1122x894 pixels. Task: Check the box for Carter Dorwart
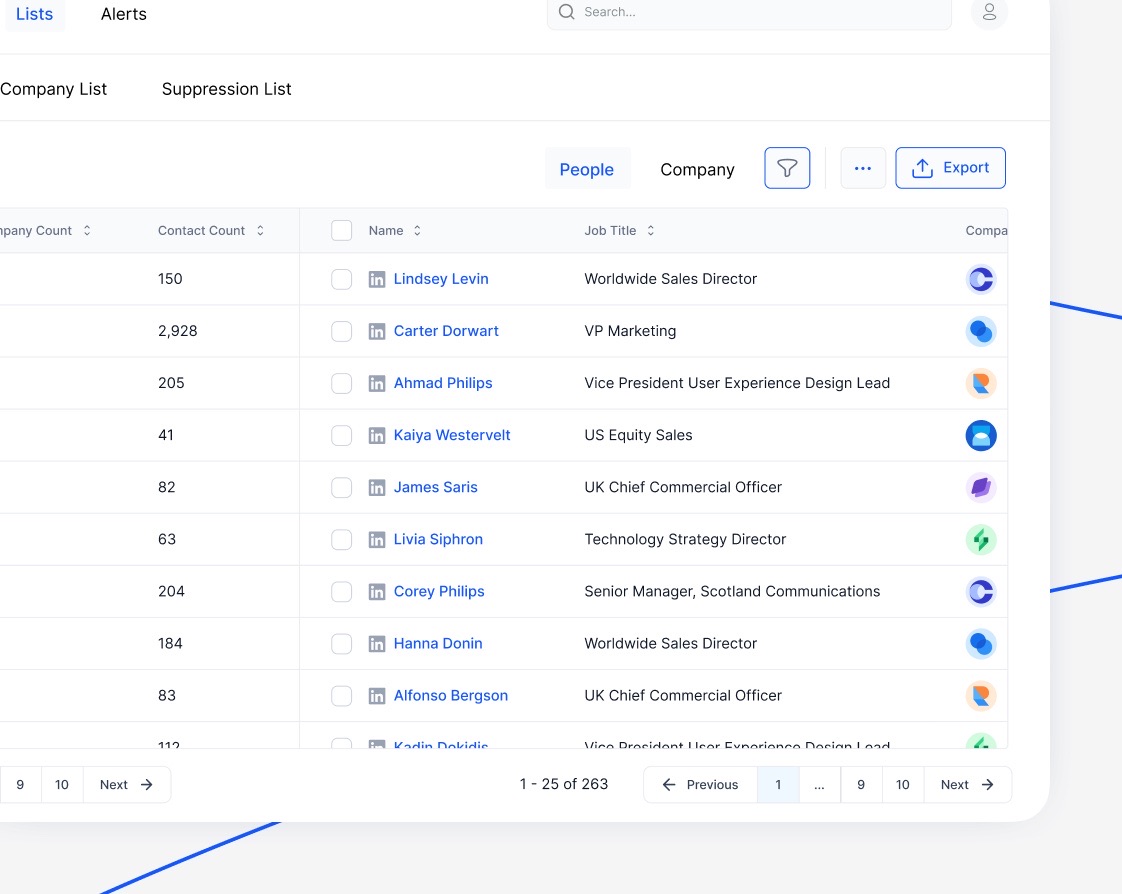coord(341,331)
